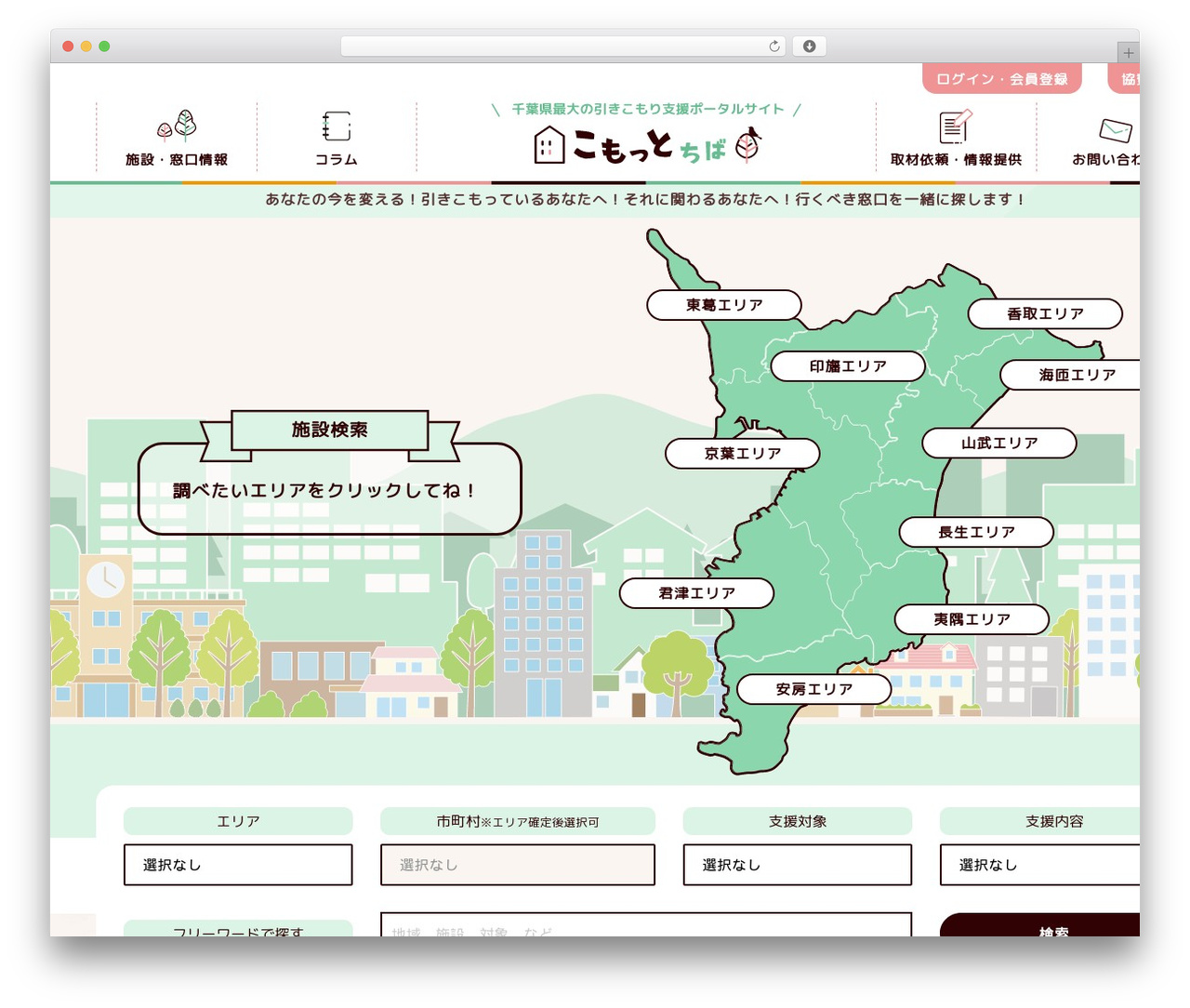Screen dimensions: 1190x1008
Task: Open the notebook コラム icon
Action: coord(337,126)
